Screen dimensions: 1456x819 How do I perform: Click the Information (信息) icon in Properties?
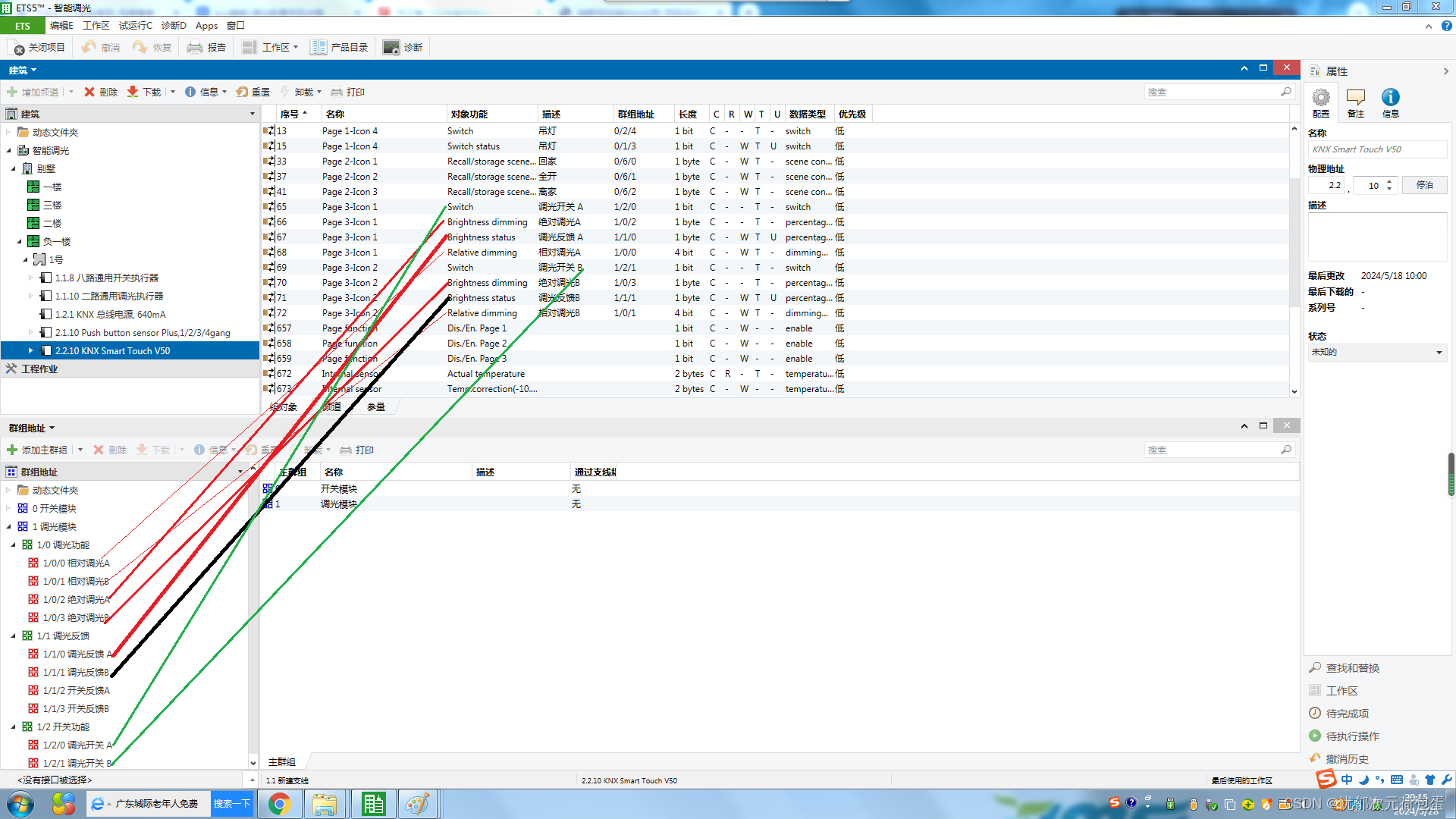(1390, 97)
